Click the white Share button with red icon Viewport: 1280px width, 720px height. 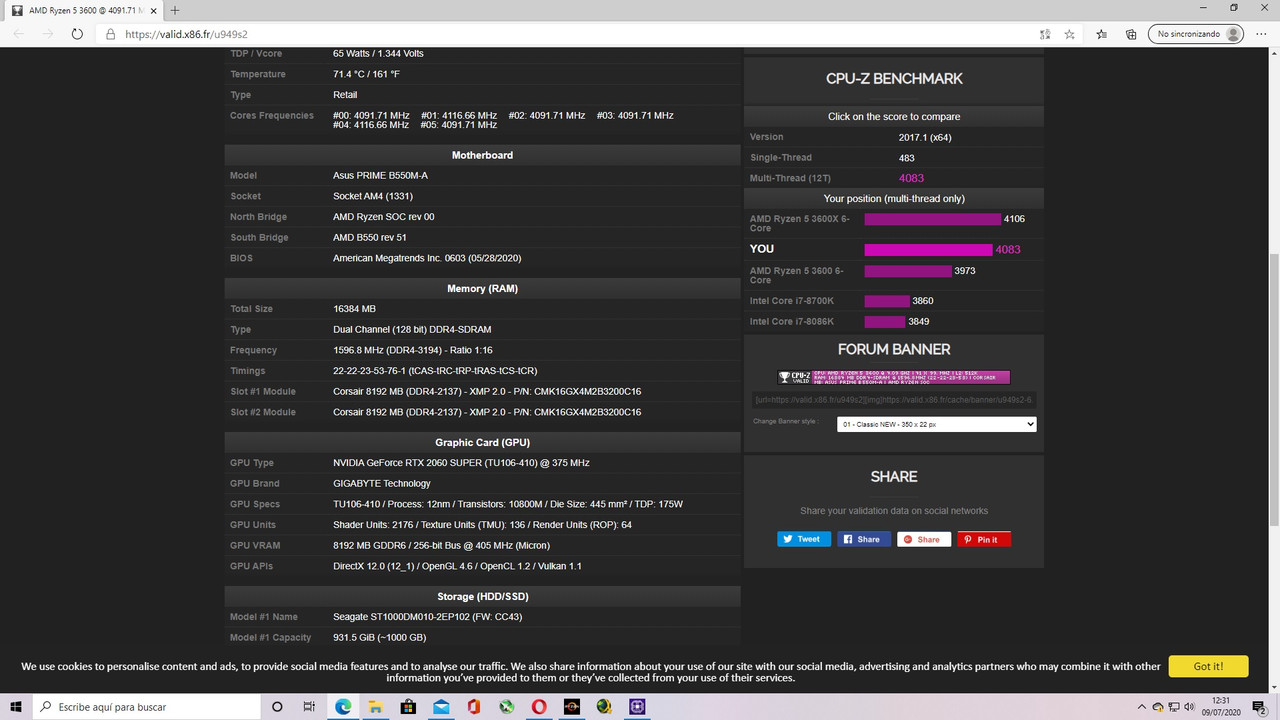point(924,539)
